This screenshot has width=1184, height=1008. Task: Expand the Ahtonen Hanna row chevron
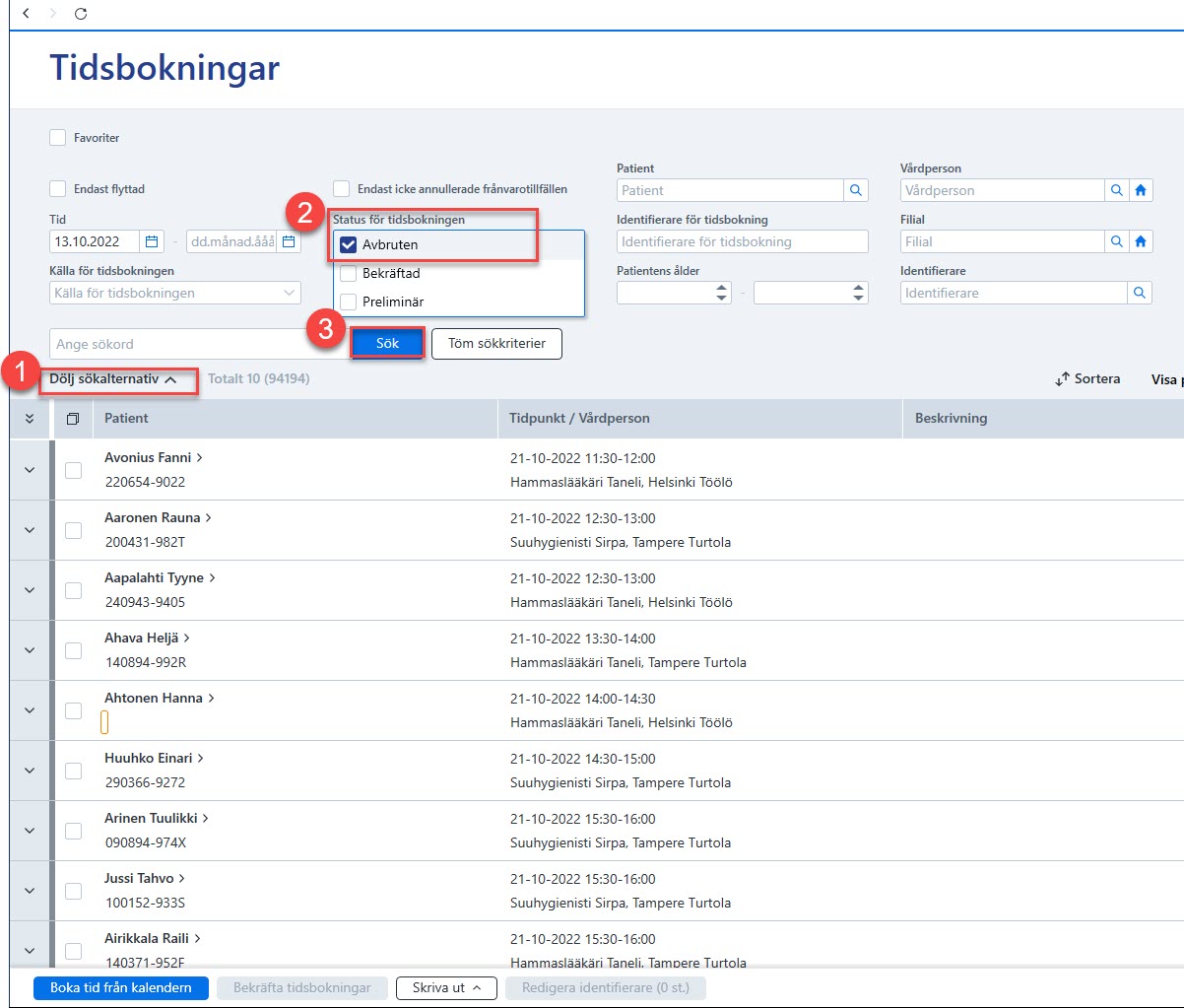pos(30,710)
